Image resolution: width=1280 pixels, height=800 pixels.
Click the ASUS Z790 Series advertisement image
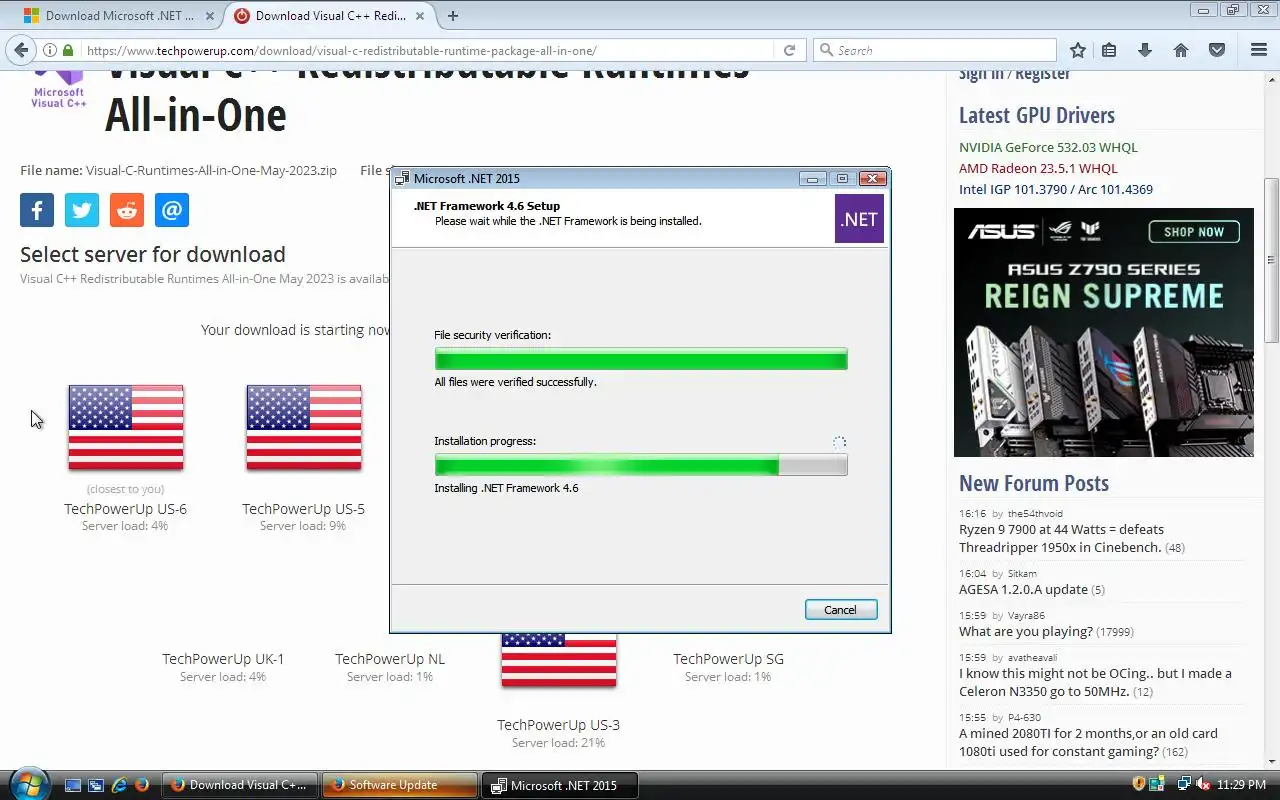[1104, 332]
